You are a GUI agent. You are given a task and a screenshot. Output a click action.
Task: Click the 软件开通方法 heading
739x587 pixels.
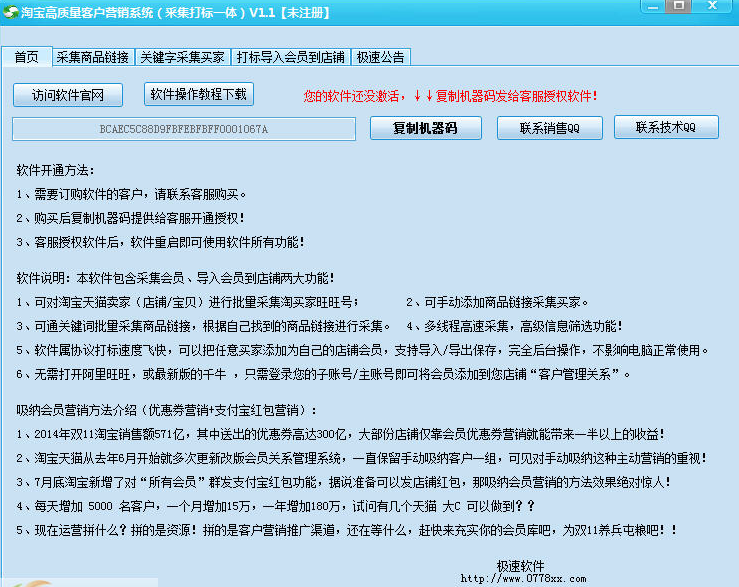55,170
